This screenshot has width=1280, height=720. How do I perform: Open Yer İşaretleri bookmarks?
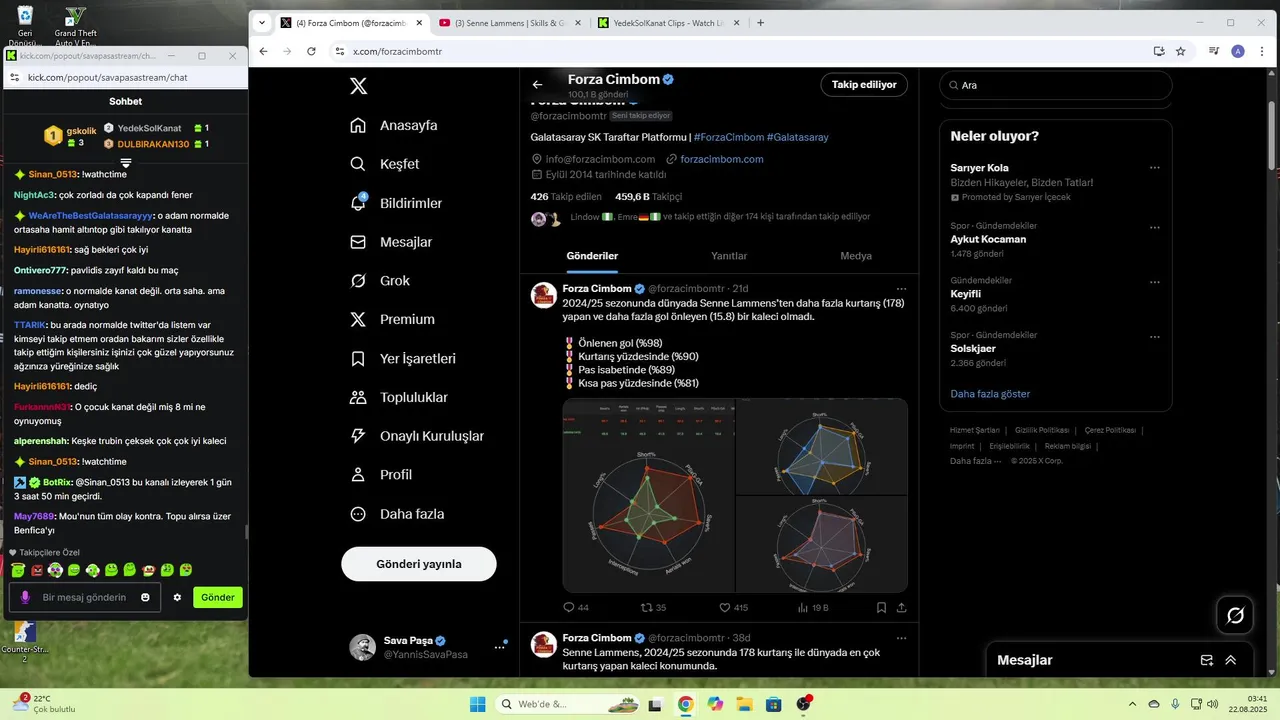tap(403, 358)
